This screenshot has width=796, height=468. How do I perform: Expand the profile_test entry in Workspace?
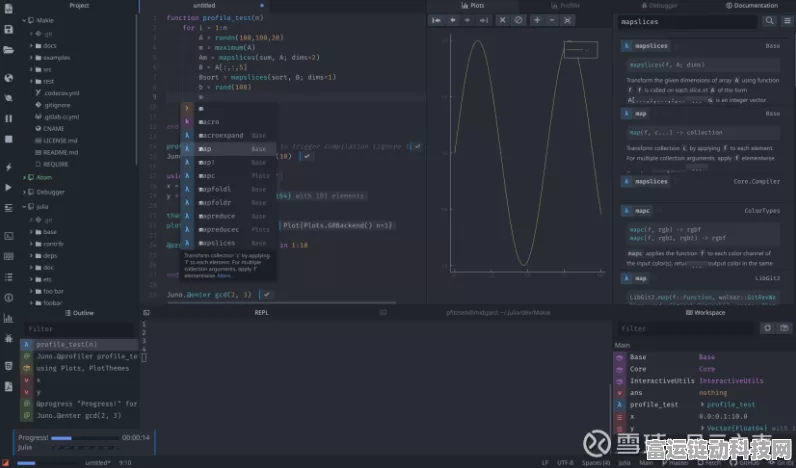coord(702,405)
